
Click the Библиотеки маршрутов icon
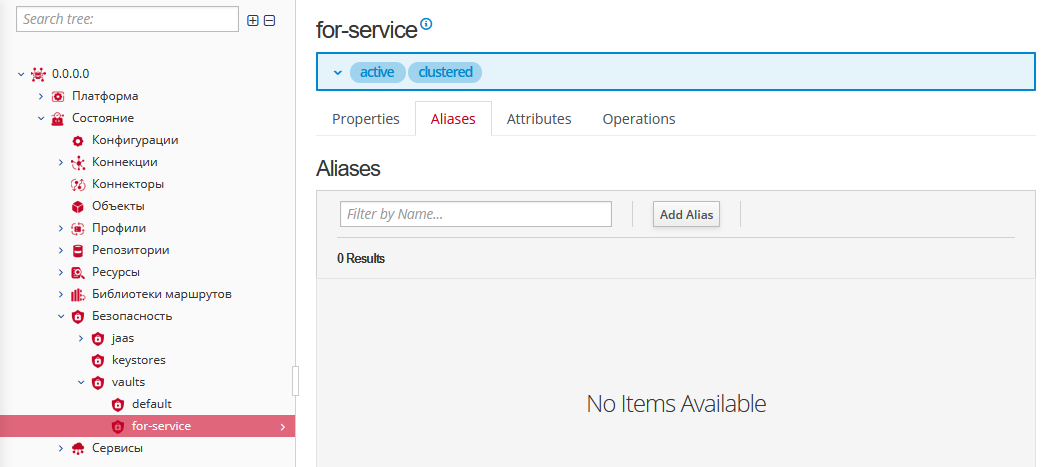coord(78,294)
